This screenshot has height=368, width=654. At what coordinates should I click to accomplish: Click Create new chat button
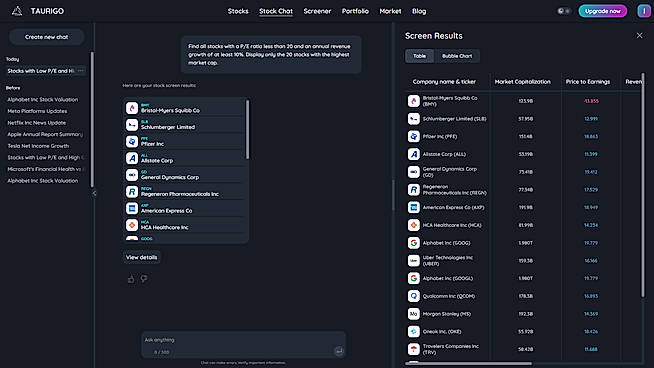[46, 37]
